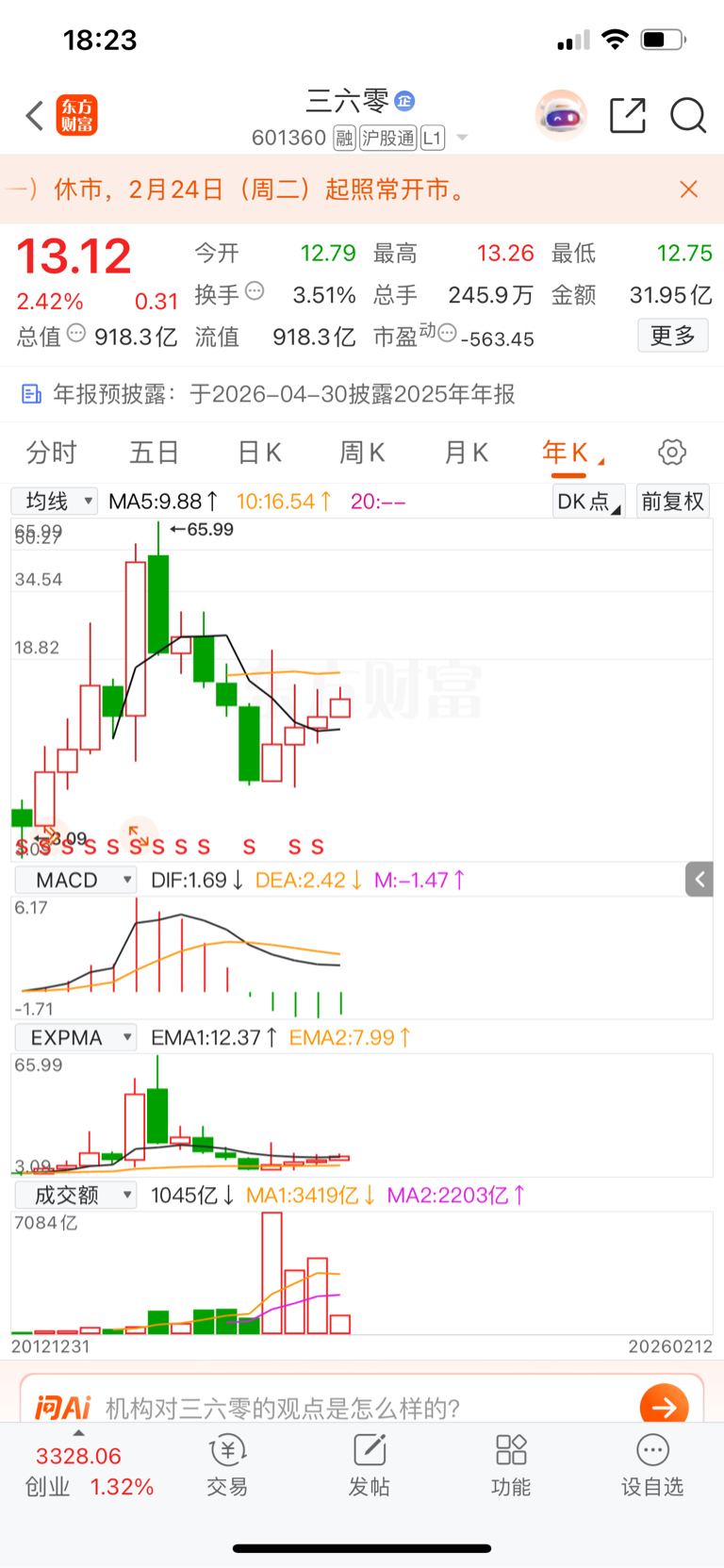This screenshot has width=724, height=1568.
Task: Tap the 换手 info smiley icon
Action: pyautogui.click(x=255, y=292)
